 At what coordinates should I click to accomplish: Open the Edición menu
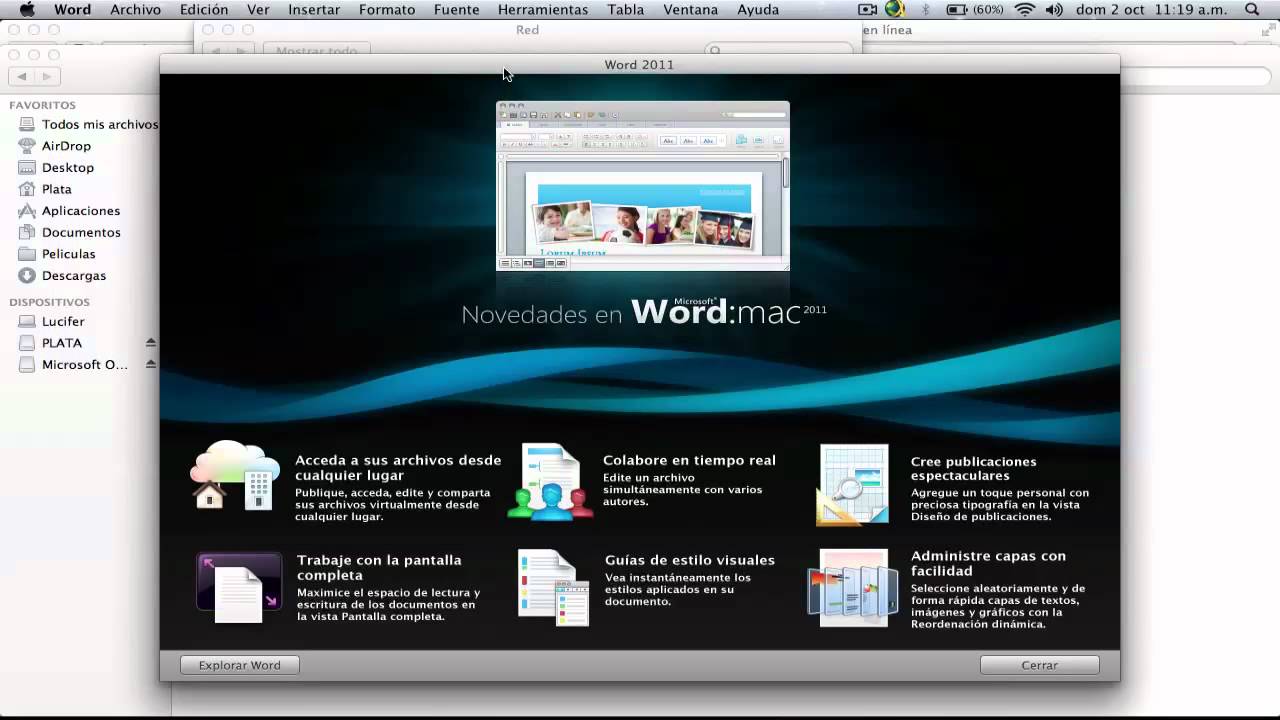point(204,9)
